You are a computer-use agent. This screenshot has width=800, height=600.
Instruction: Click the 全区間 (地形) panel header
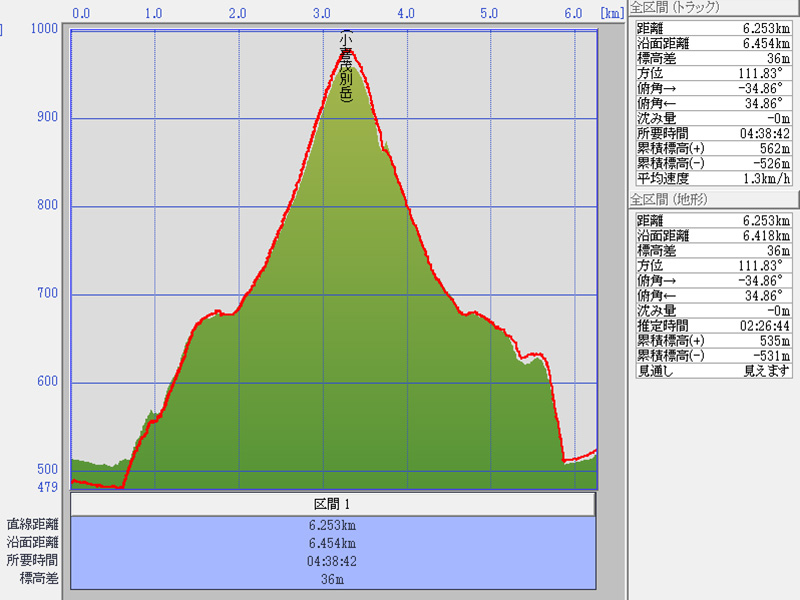click(x=673, y=200)
